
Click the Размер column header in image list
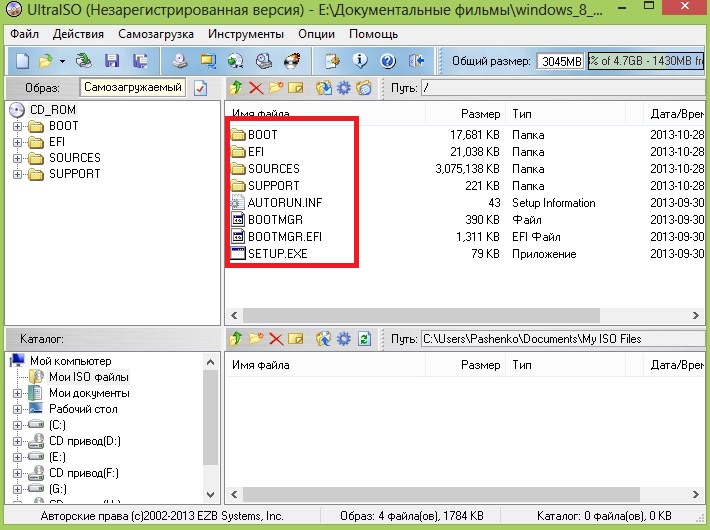[x=479, y=113]
